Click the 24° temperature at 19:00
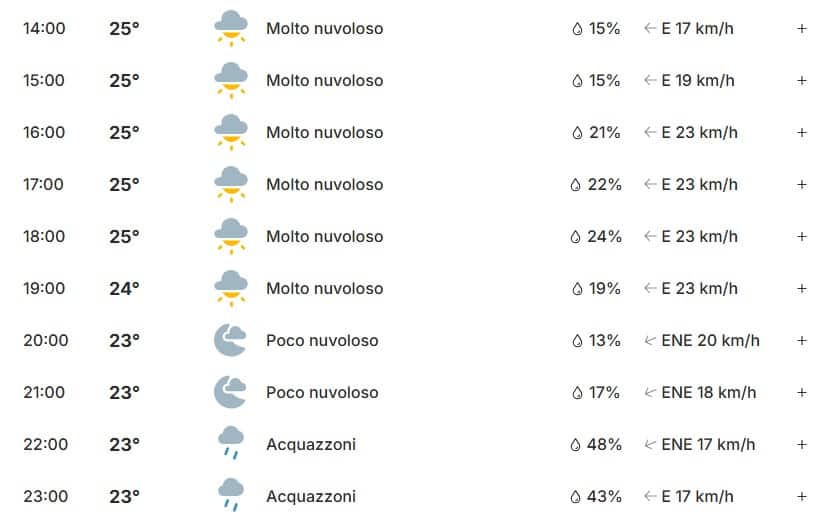Screen dimensions: 822x519 [124, 289]
